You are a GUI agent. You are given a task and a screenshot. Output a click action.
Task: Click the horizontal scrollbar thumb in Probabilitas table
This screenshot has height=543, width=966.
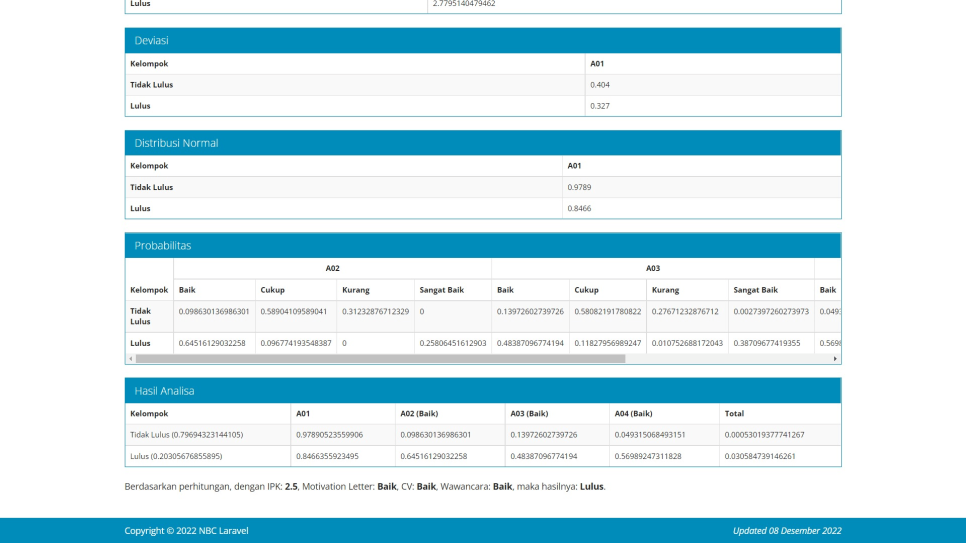pyautogui.click(x=380, y=359)
